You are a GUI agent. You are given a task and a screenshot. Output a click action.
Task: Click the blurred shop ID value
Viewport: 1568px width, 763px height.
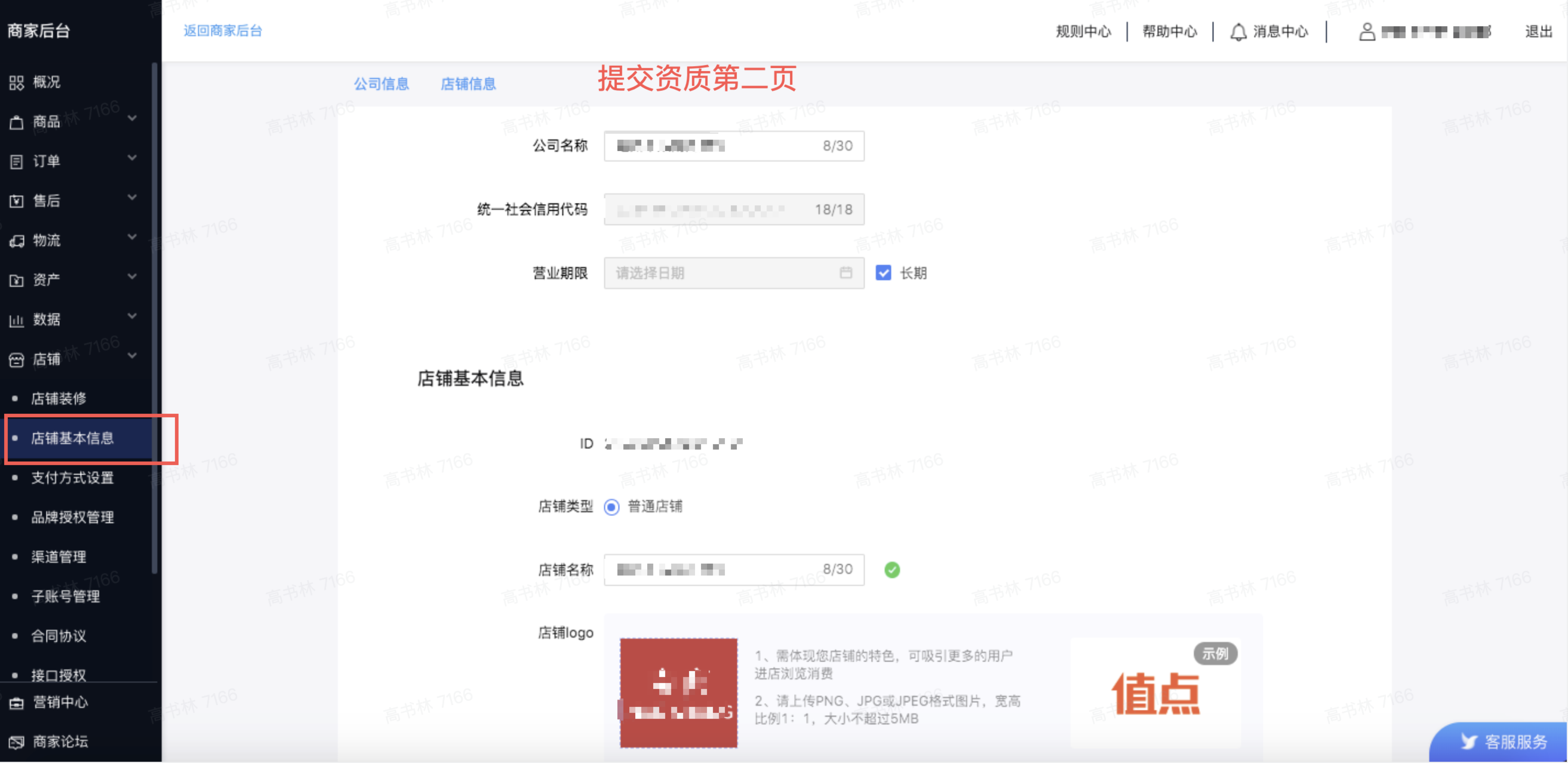pyautogui.click(x=673, y=444)
